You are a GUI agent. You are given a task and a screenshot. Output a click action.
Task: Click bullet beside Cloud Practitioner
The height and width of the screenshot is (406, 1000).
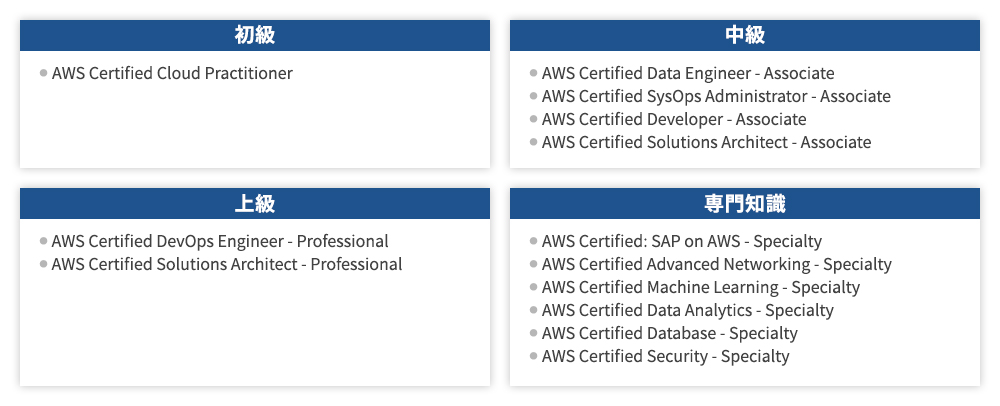tap(44, 73)
